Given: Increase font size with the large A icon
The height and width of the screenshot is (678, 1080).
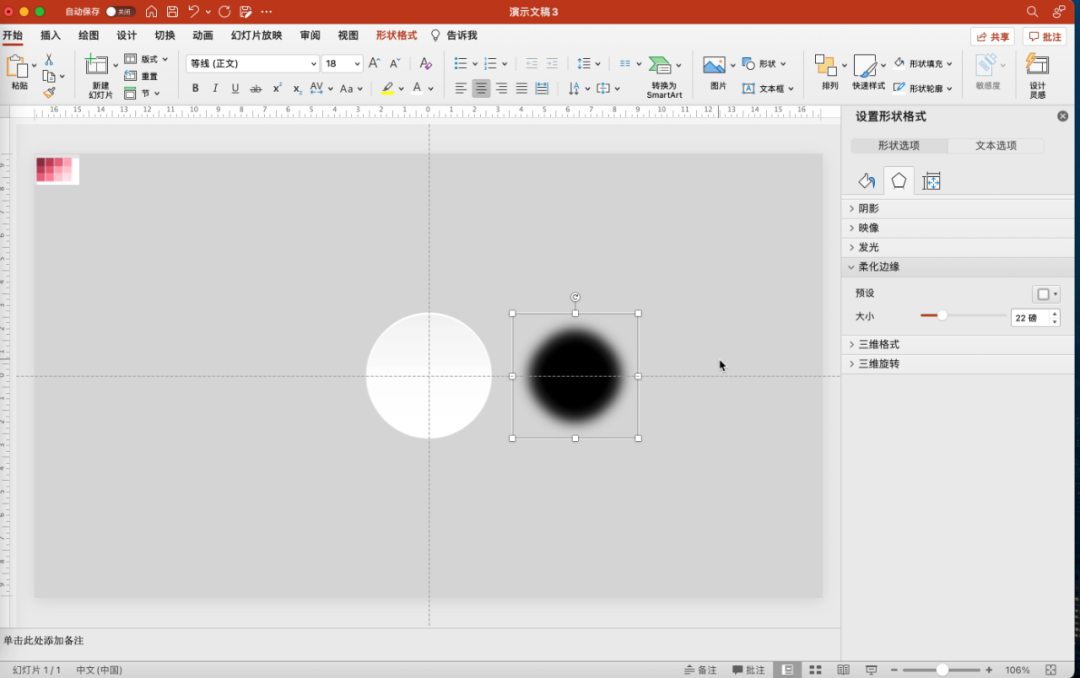Looking at the screenshot, I should 374,63.
